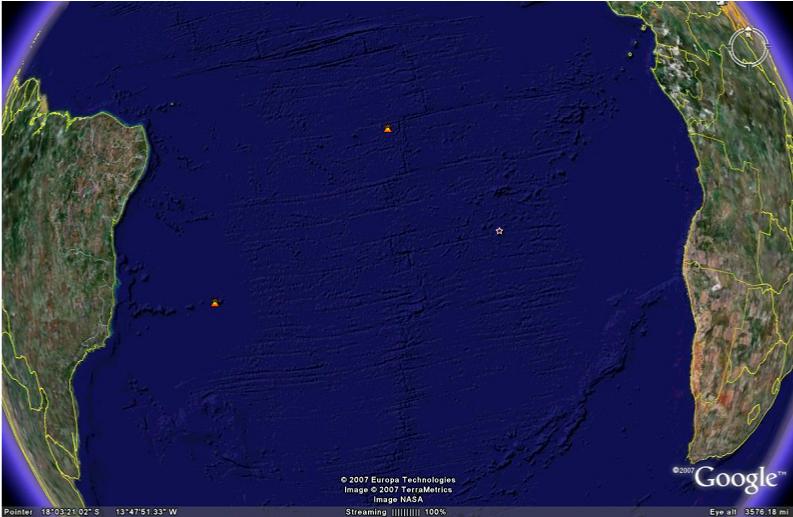Click the TerraMetrics image credit text
This screenshot has width=793, height=517.
[x=398, y=490]
